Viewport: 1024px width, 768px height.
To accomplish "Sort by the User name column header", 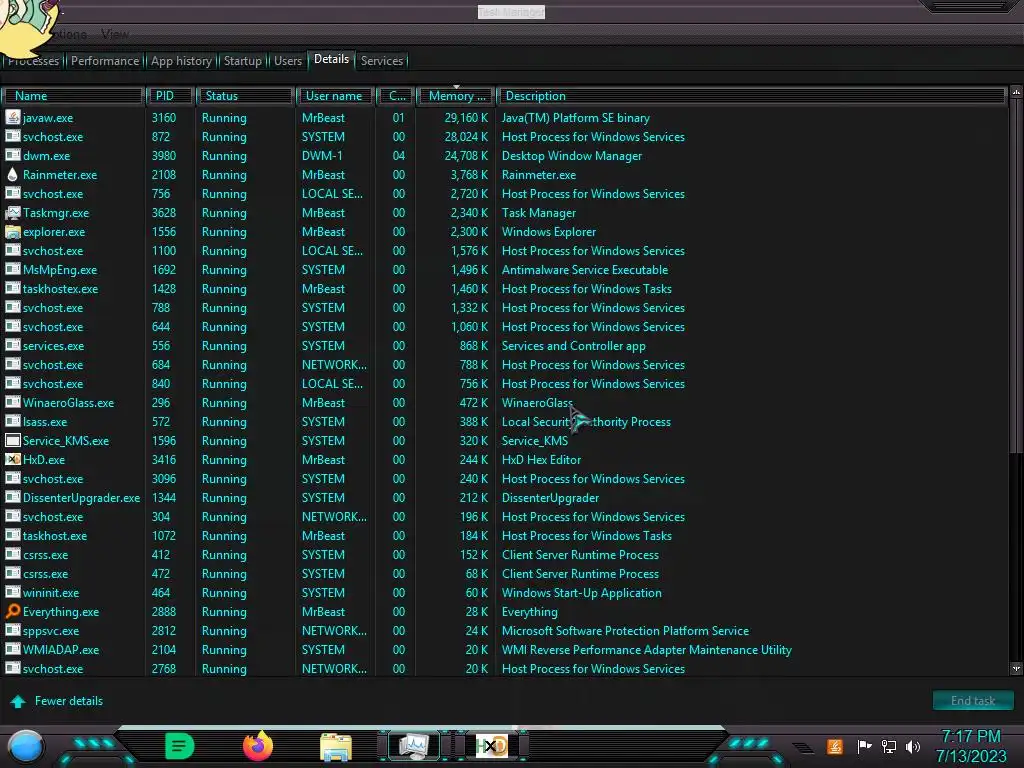I will (x=334, y=96).
